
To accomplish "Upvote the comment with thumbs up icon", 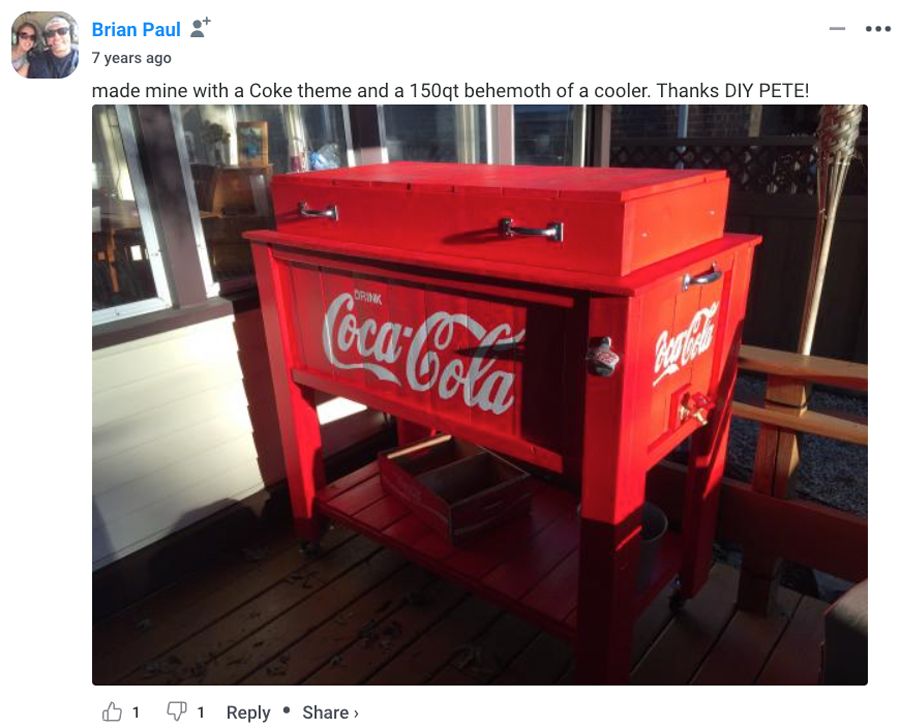I will coord(112,712).
